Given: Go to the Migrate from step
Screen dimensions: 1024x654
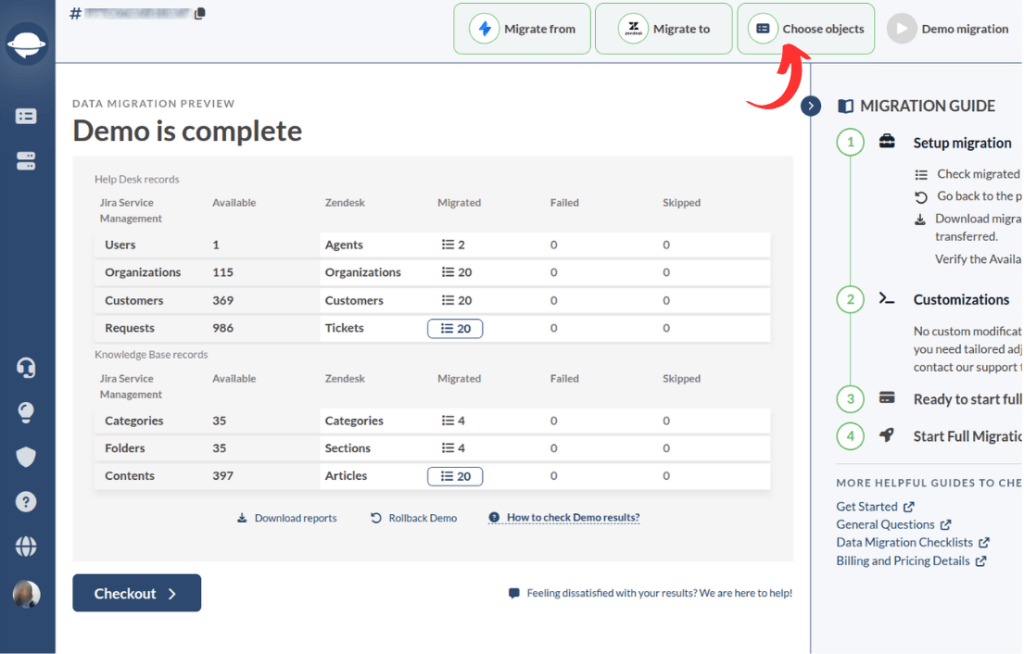Looking at the screenshot, I should 522,29.
